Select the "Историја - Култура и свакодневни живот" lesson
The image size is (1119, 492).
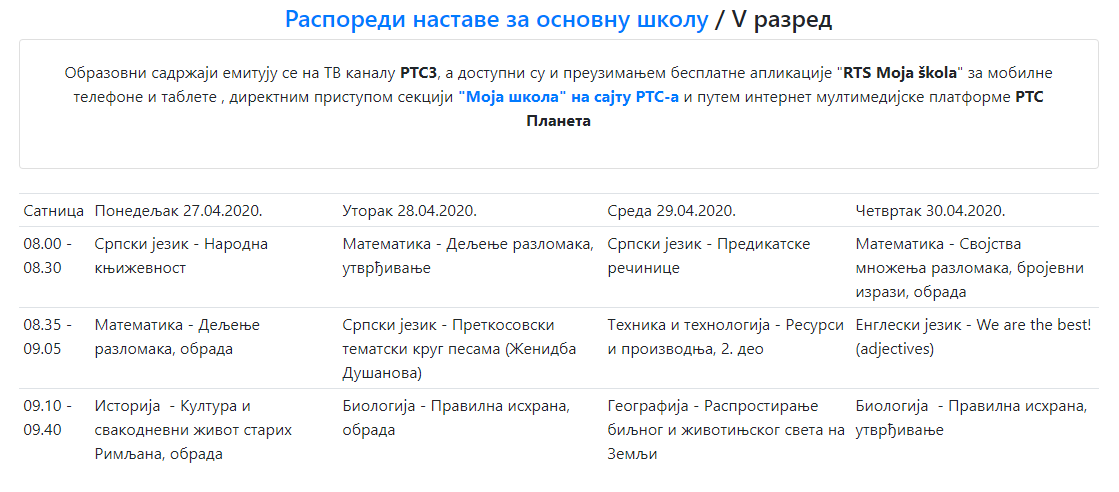[x=192, y=430]
